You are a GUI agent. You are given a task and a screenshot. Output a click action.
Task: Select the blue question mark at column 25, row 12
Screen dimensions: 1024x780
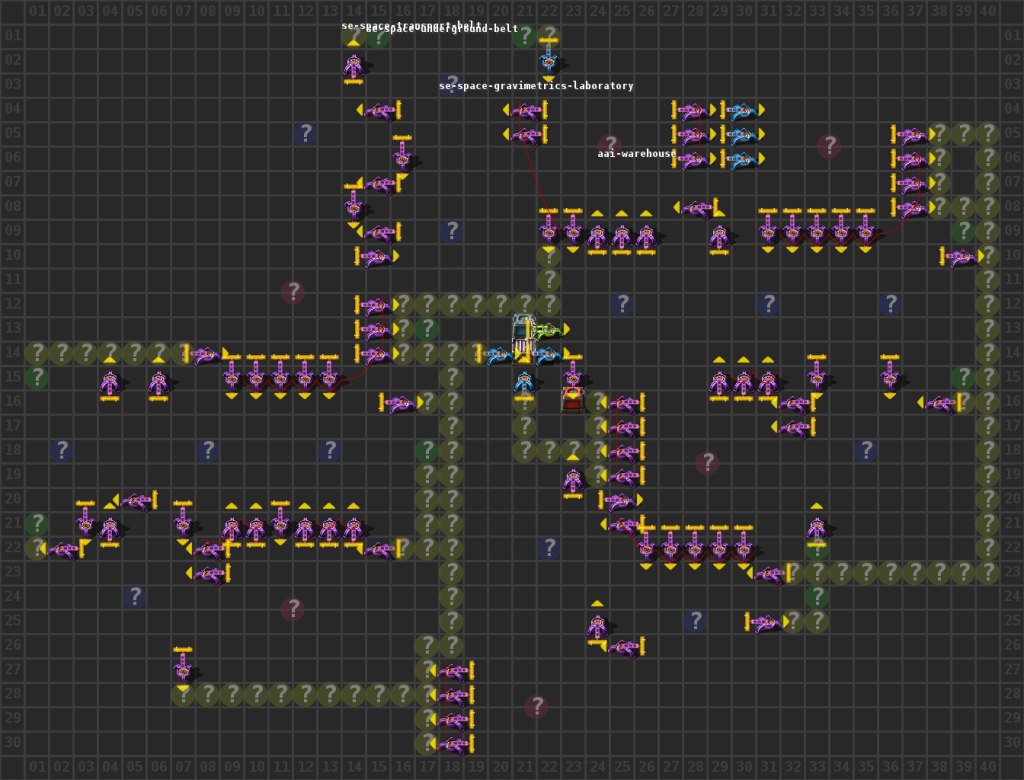tap(622, 304)
